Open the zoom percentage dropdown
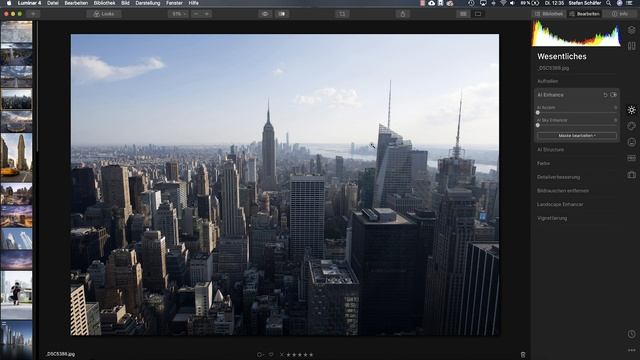 coord(178,14)
